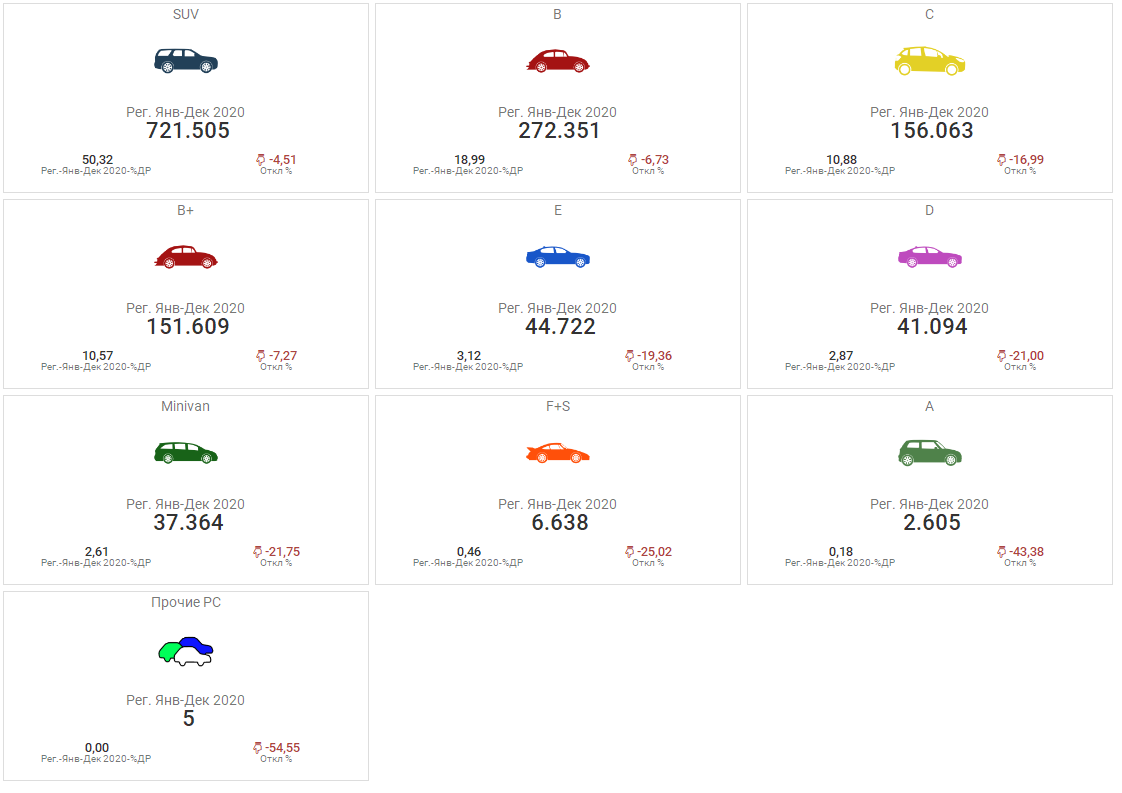Click the thumbs-down icon beside -4,51

[x=261, y=160]
